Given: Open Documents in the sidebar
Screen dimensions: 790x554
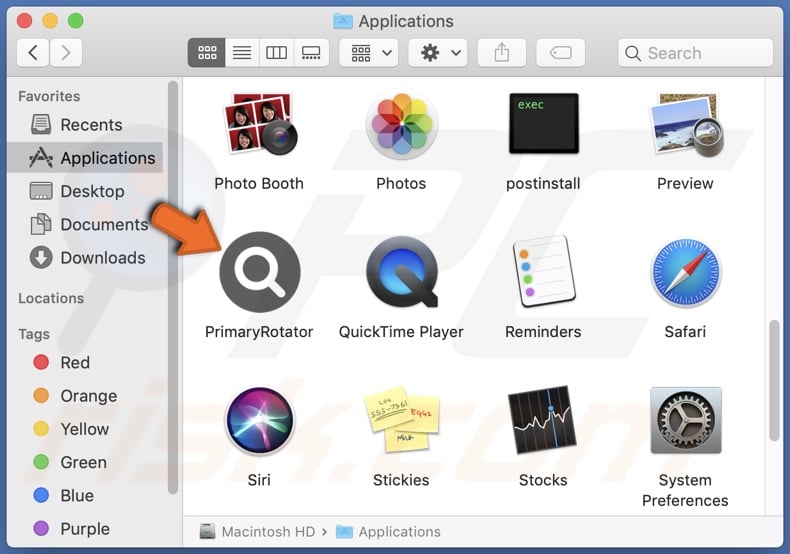Looking at the screenshot, I should [85, 224].
